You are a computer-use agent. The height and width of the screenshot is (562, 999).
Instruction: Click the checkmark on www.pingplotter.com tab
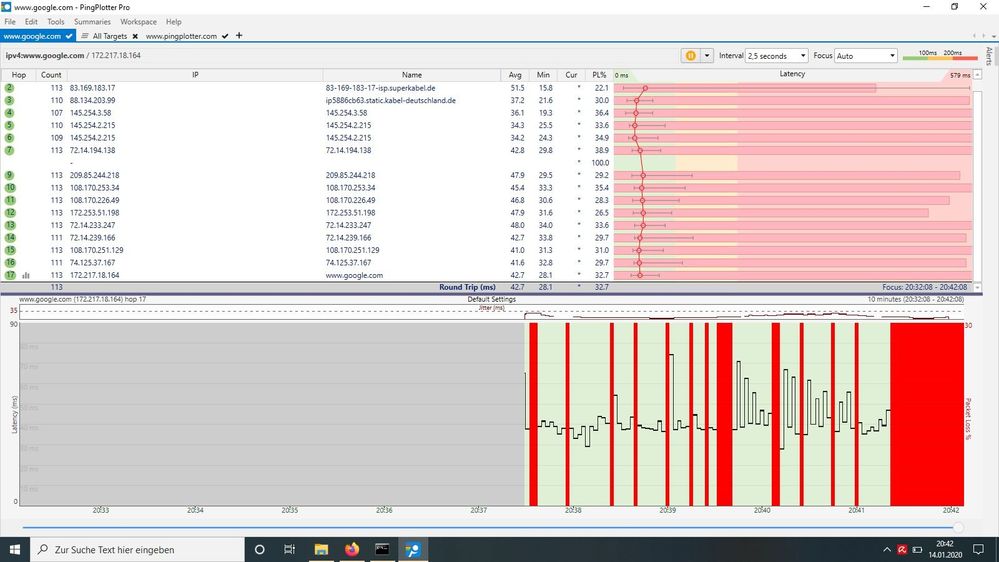pyautogui.click(x=226, y=36)
